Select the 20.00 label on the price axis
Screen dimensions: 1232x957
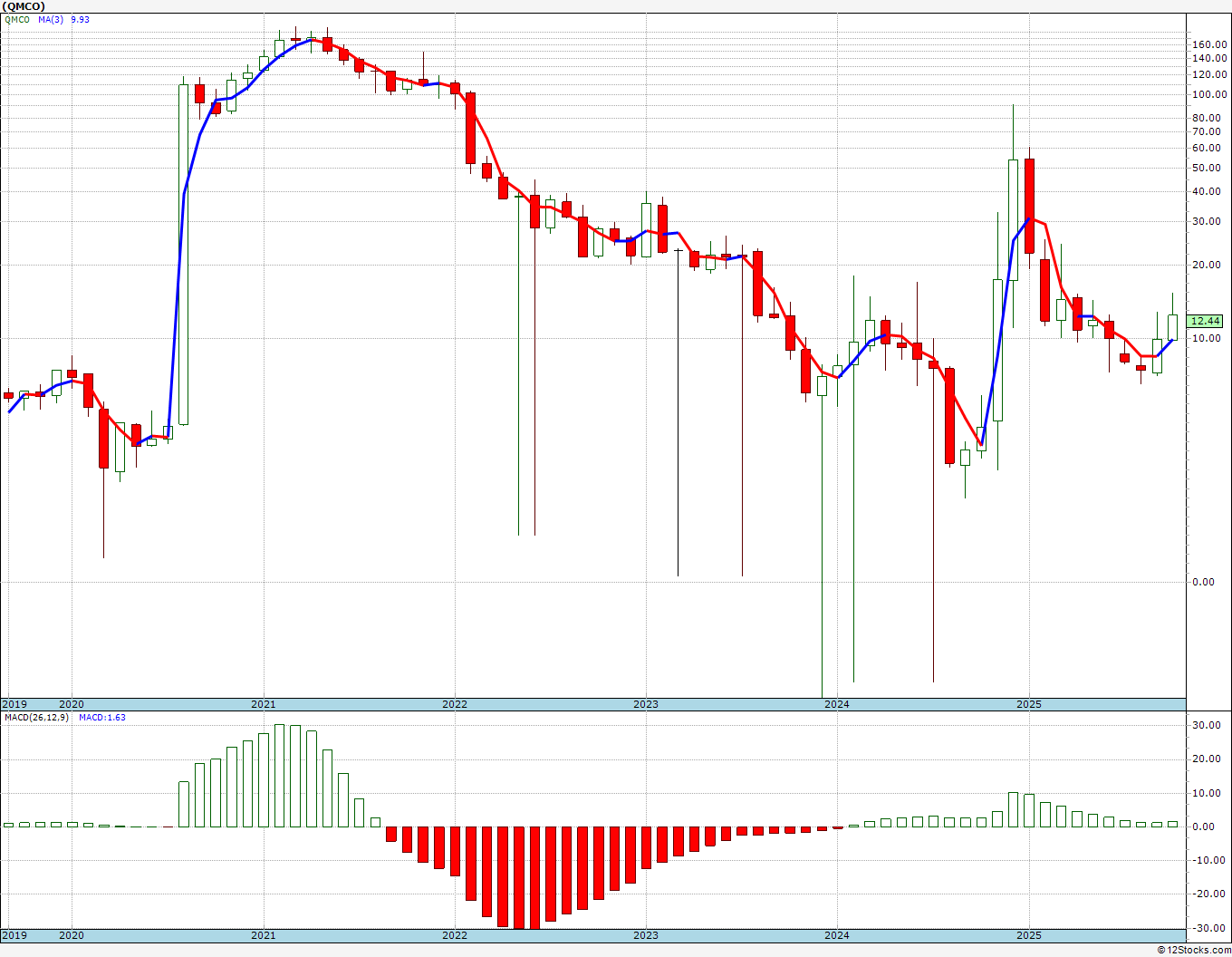pos(1207,265)
